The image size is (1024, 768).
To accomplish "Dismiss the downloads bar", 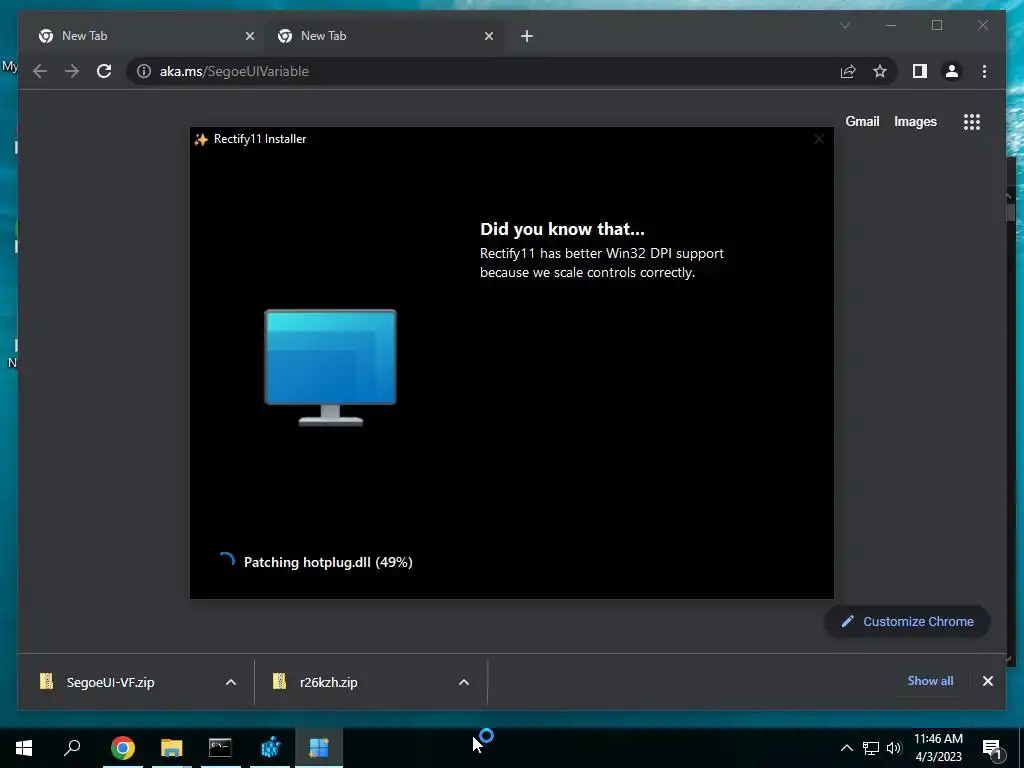I will click(x=987, y=681).
